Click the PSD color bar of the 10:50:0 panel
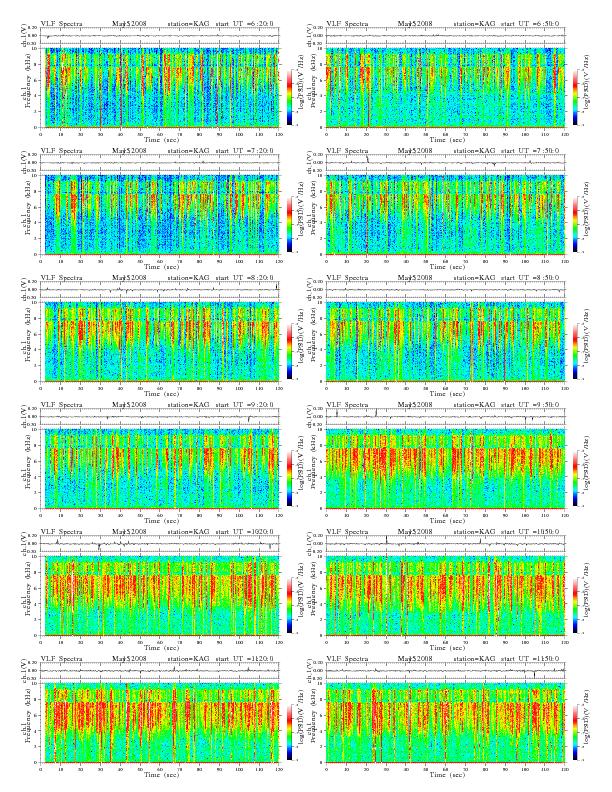The height and width of the screenshot is (792, 612). (x=576, y=605)
